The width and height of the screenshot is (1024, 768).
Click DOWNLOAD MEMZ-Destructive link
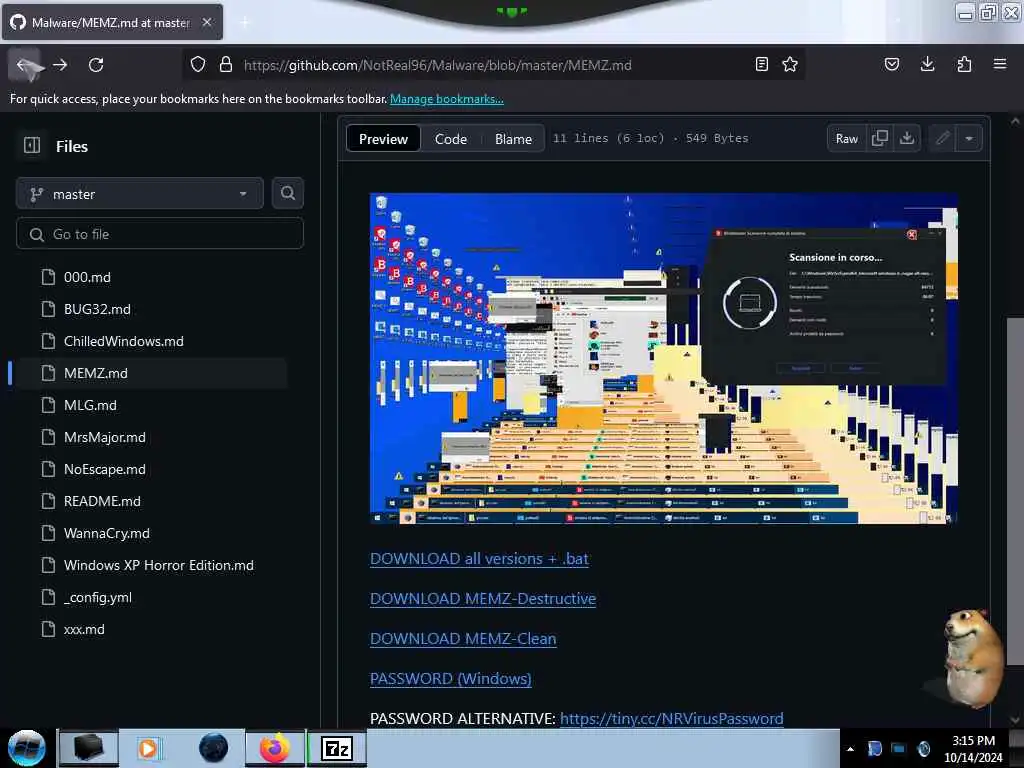pyautogui.click(x=483, y=599)
